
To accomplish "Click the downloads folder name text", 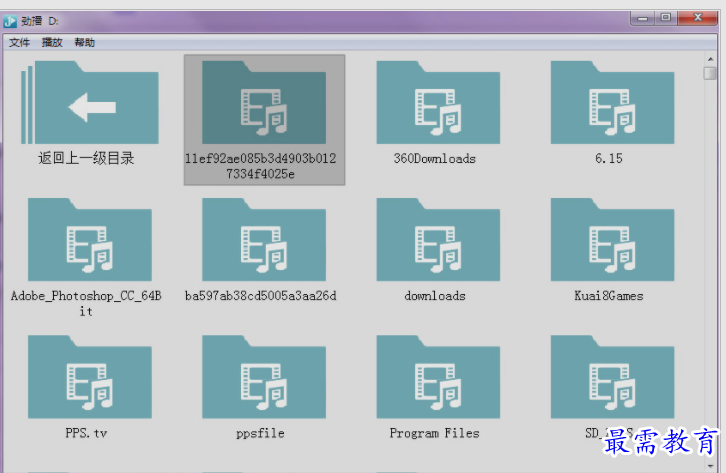I will click(x=435, y=296).
